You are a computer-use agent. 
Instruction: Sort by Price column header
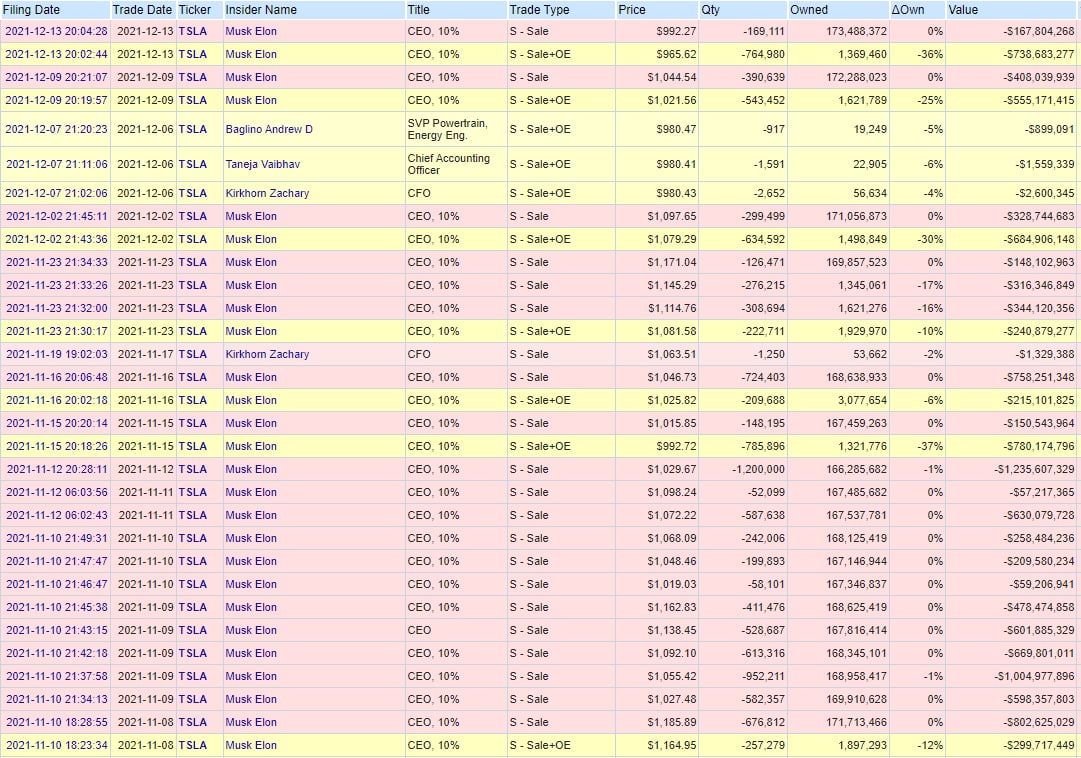(x=632, y=10)
